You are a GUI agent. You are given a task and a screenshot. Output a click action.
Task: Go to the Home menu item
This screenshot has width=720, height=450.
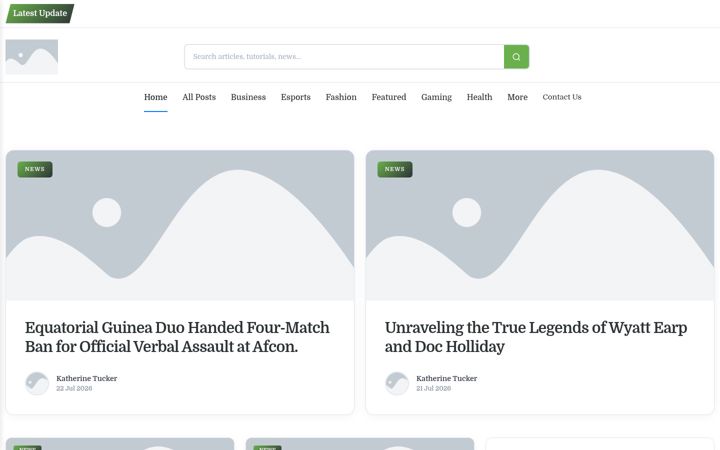(x=156, y=97)
